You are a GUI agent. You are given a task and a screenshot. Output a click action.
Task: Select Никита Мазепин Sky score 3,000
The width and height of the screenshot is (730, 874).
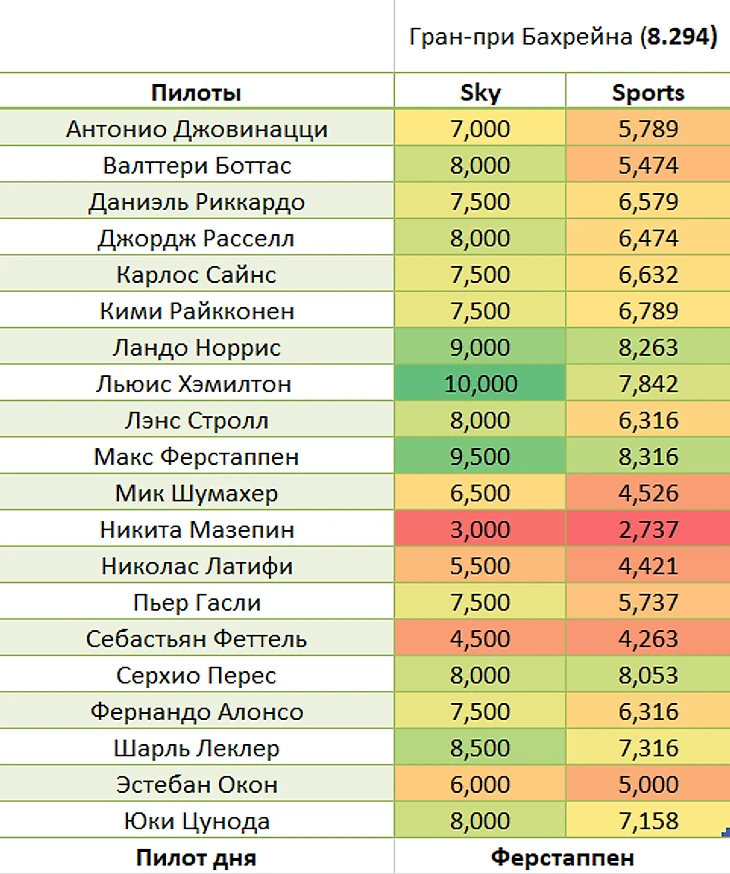pyautogui.click(x=480, y=529)
